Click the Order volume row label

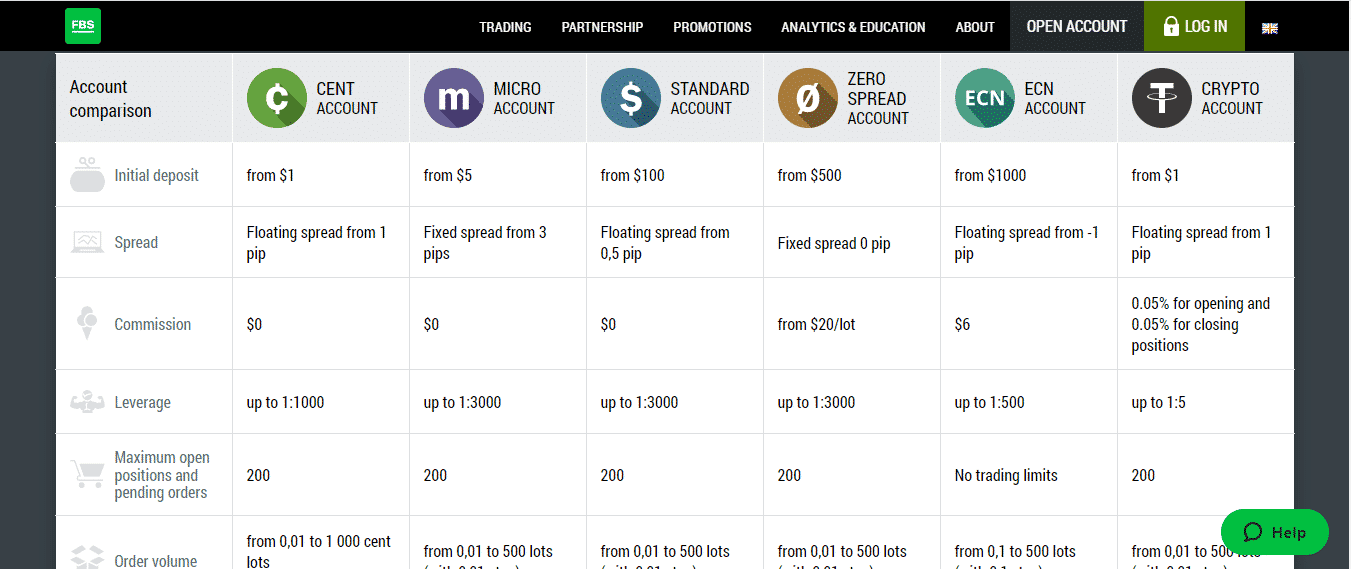[x=155, y=561]
